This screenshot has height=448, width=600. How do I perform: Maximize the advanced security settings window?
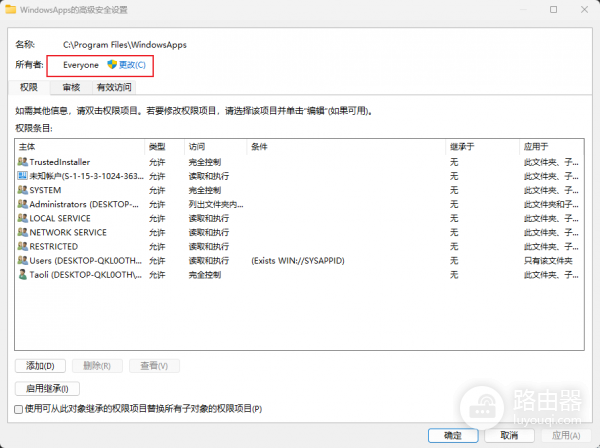pyautogui.click(x=553, y=10)
